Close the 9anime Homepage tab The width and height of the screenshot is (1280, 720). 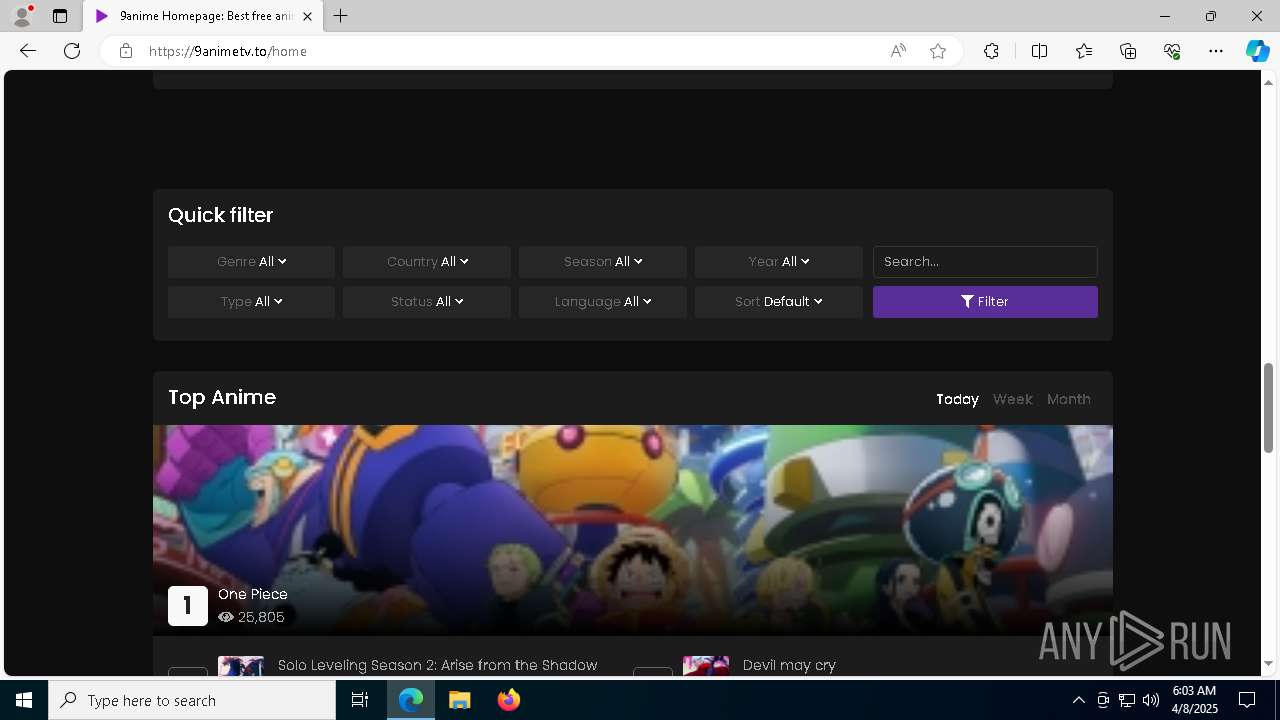(307, 16)
